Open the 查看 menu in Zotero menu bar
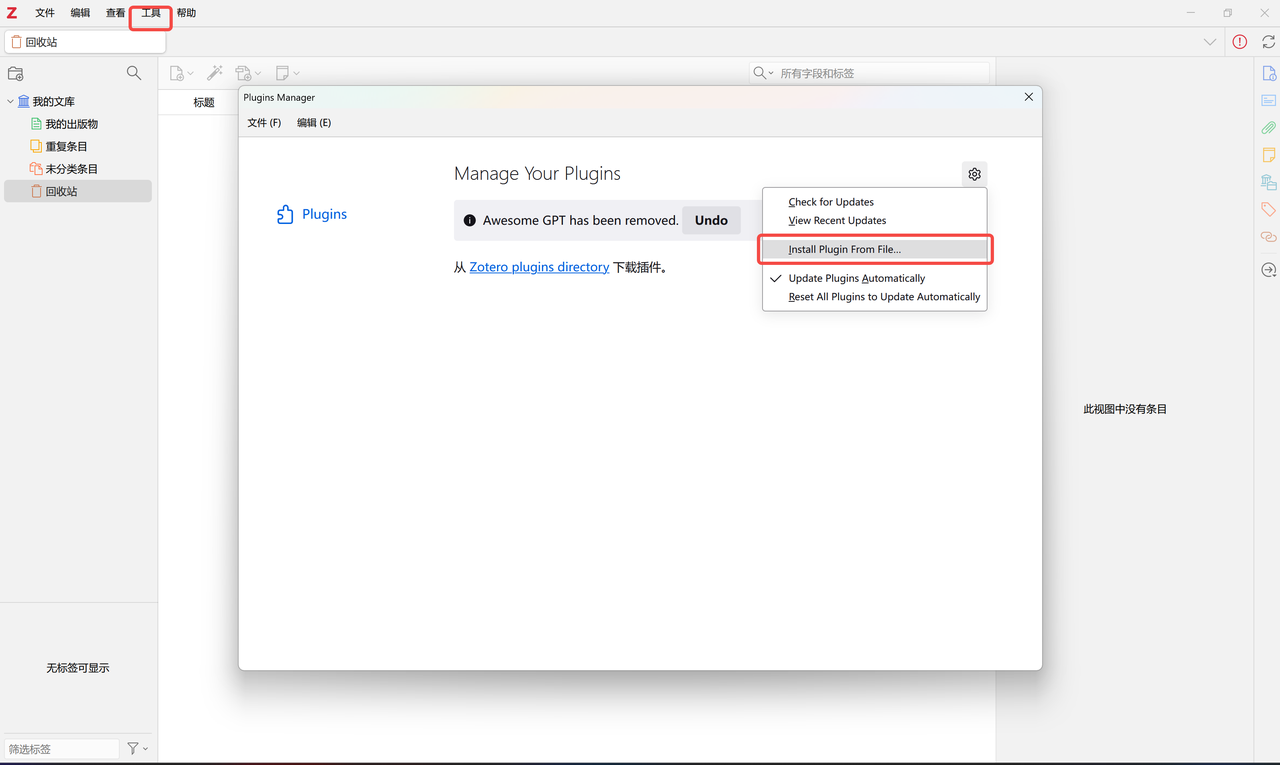 coord(116,13)
